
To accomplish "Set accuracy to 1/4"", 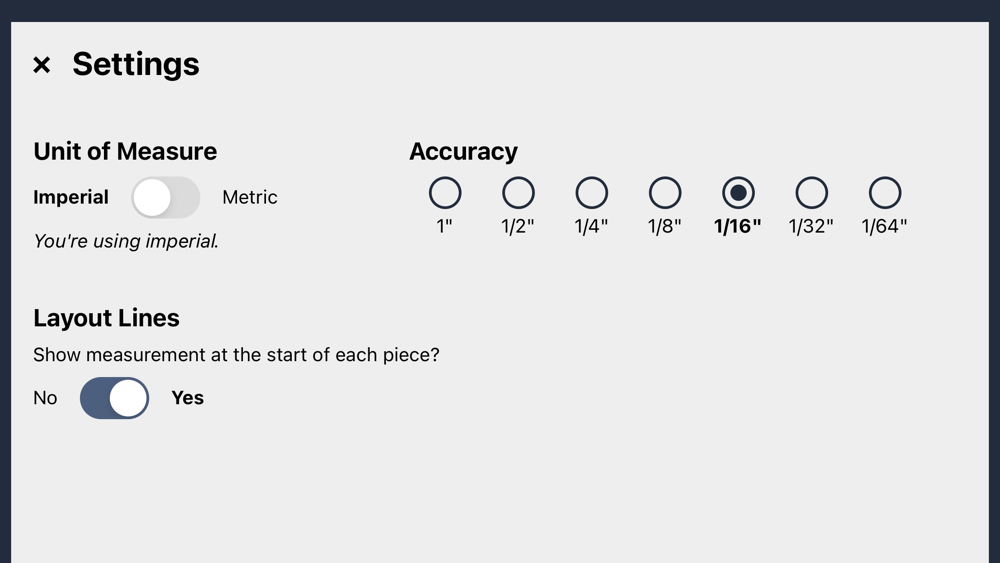I will (x=591, y=192).
